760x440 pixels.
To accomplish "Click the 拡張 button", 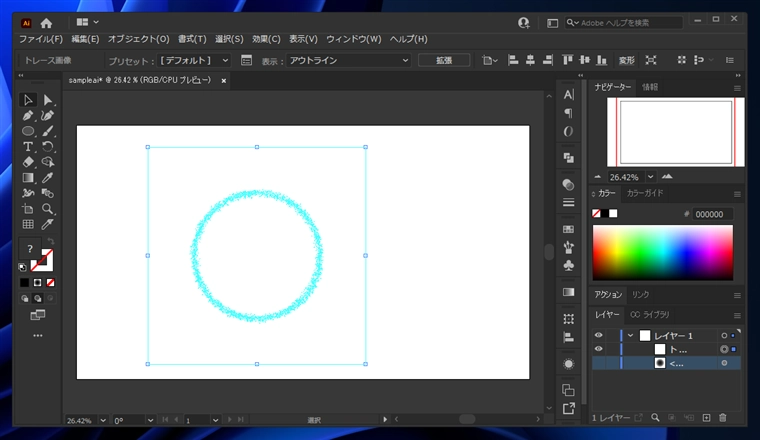I will click(444, 61).
